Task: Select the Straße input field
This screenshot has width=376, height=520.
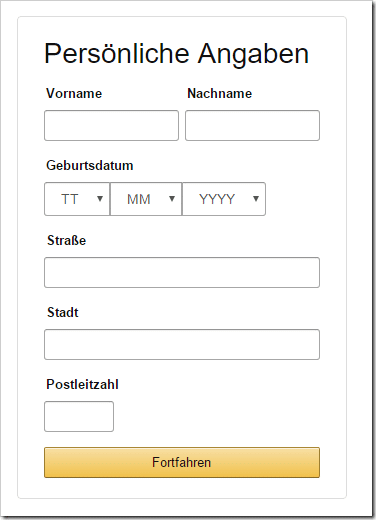Action: pyautogui.click(x=182, y=272)
